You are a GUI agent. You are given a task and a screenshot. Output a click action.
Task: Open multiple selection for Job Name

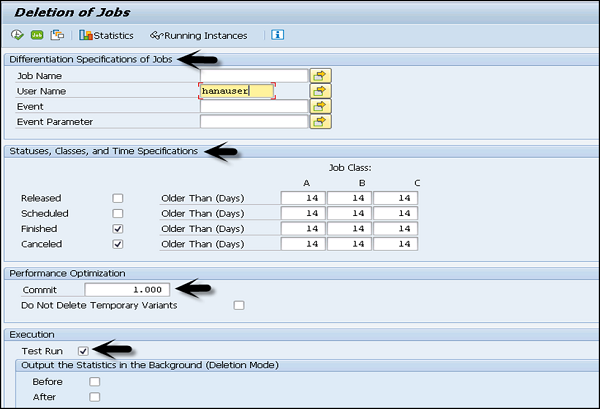click(x=320, y=76)
